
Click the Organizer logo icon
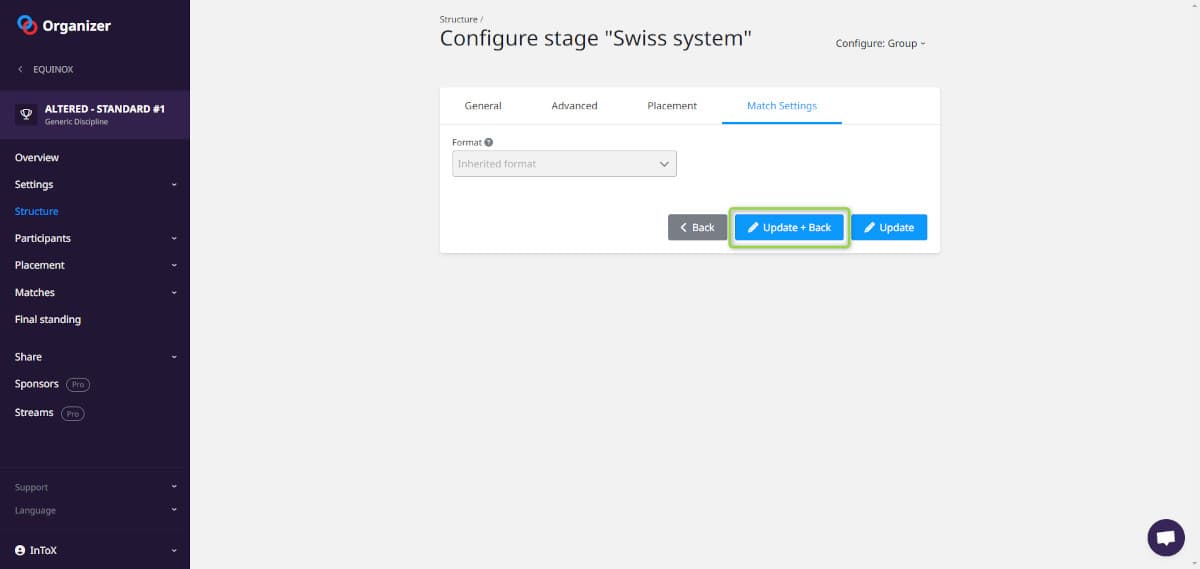click(x=27, y=25)
